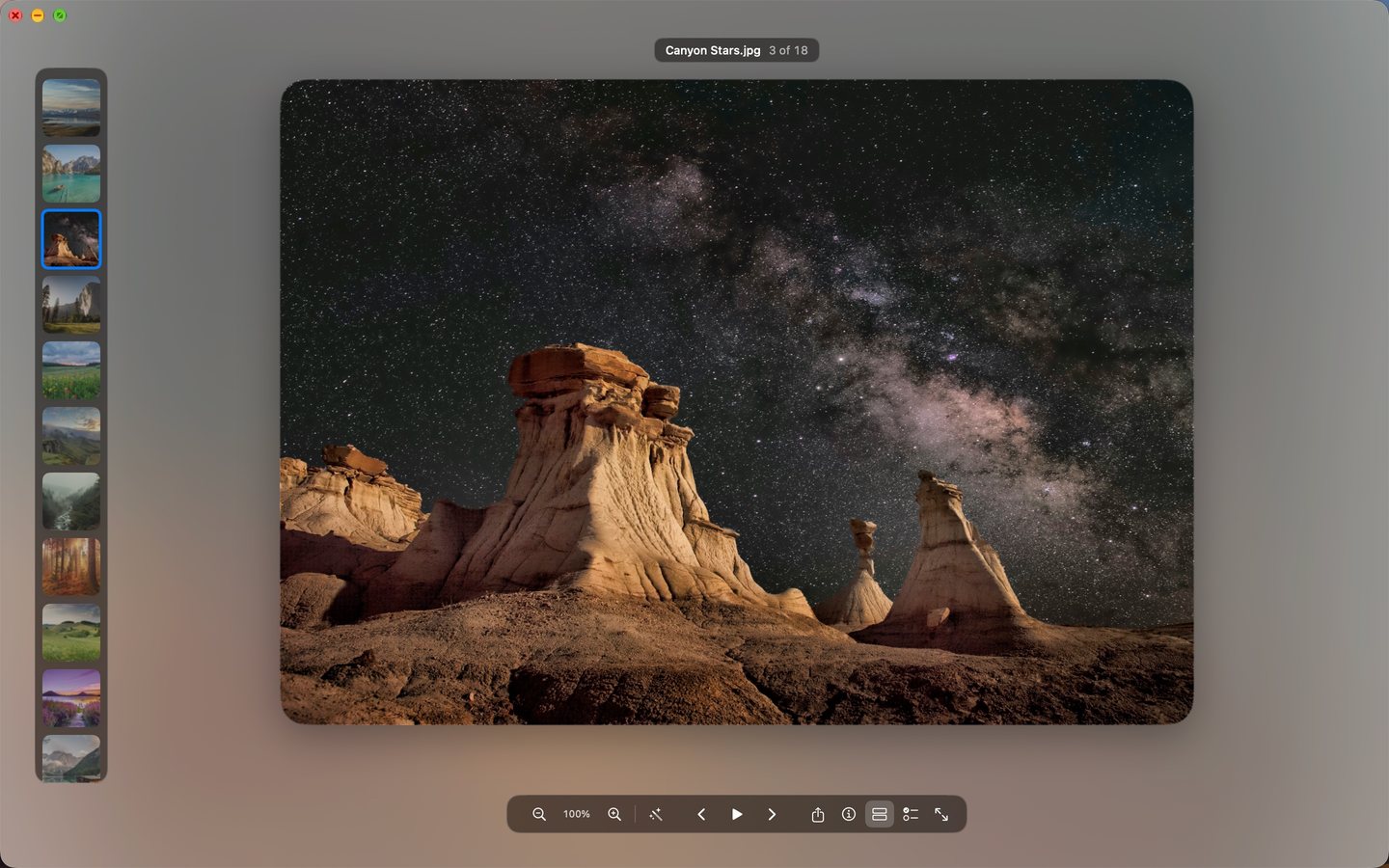Open the share menu
Image resolution: width=1389 pixels, height=868 pixels.
pos(818,814)
